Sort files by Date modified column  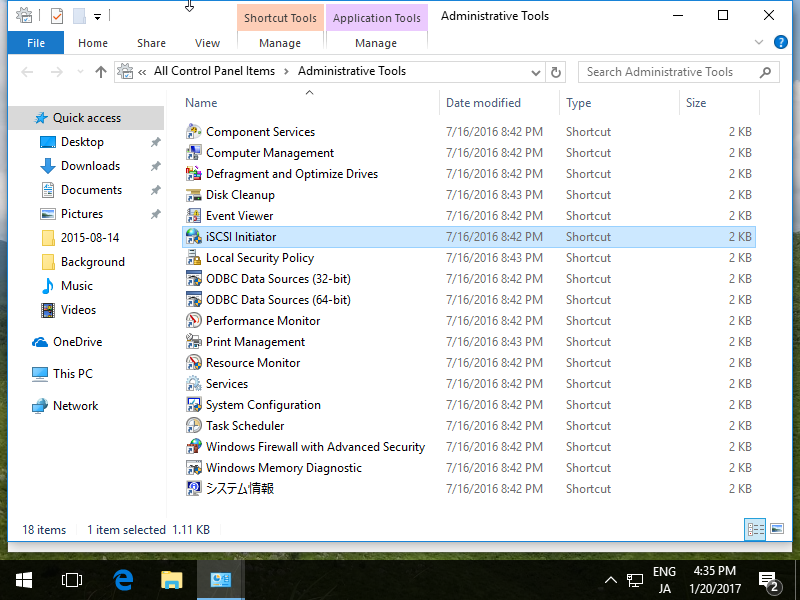[x=483, y=103]
